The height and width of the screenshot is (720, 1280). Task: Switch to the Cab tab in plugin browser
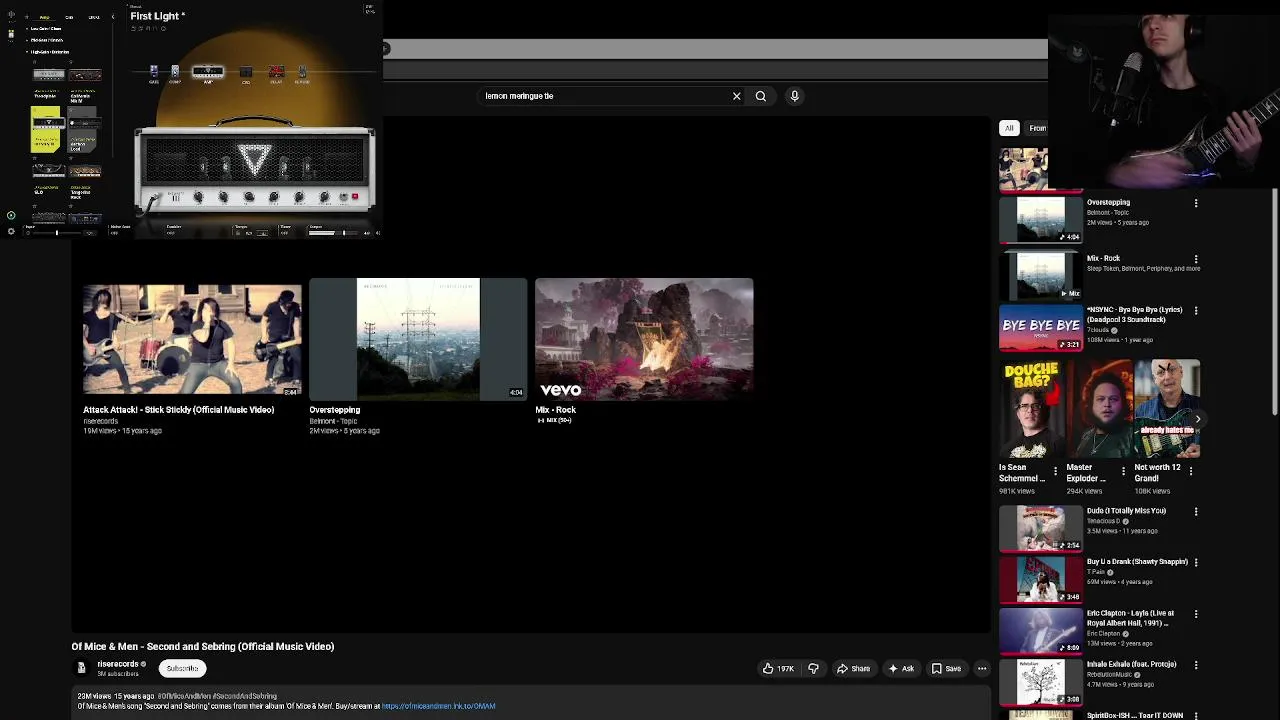point(69,17)
